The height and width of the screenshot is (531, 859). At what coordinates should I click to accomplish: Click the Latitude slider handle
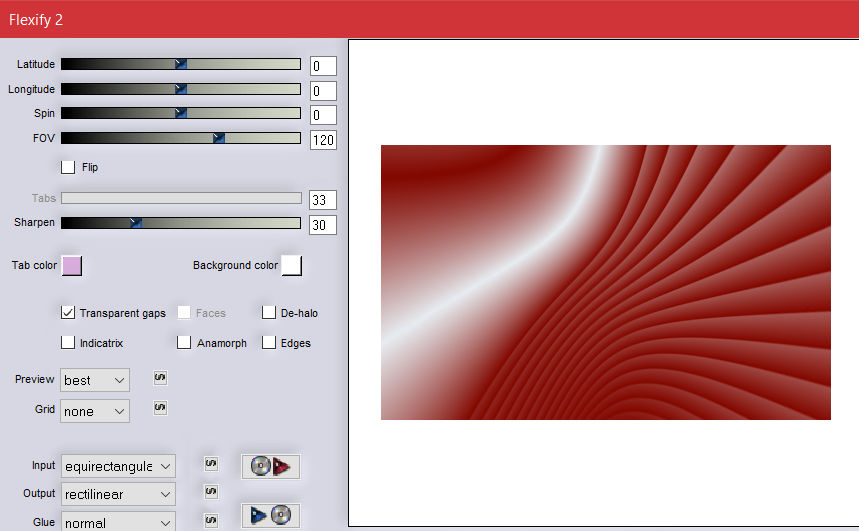[x=181, y=64]
